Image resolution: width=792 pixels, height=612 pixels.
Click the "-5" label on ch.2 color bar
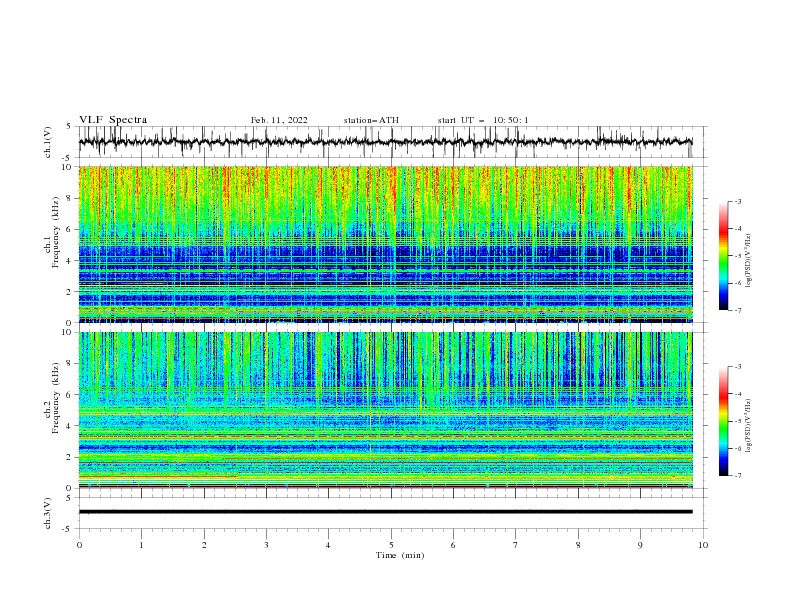(737, 421)
